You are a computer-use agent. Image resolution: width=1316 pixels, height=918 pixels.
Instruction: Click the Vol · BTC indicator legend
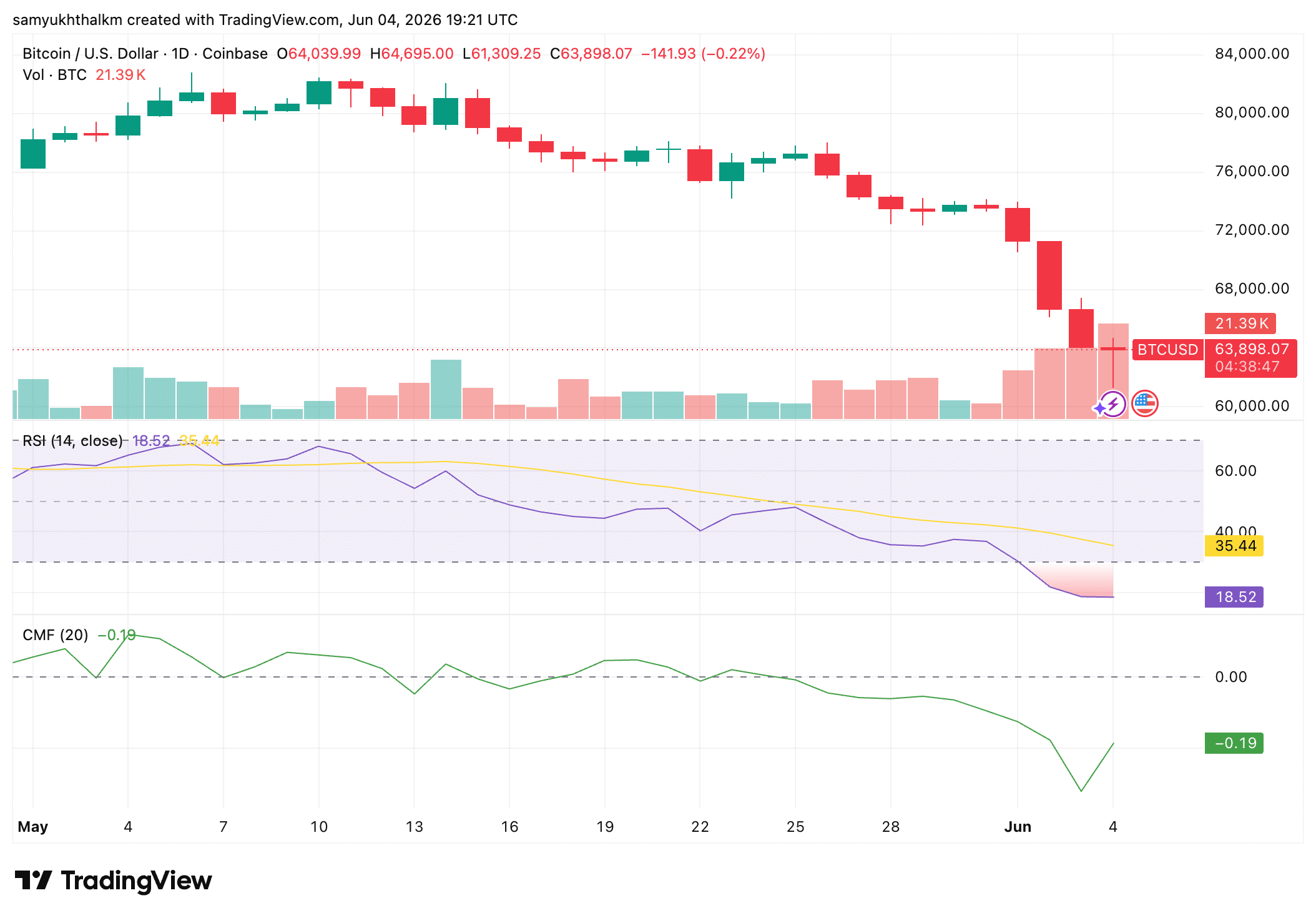coord(54,75)
